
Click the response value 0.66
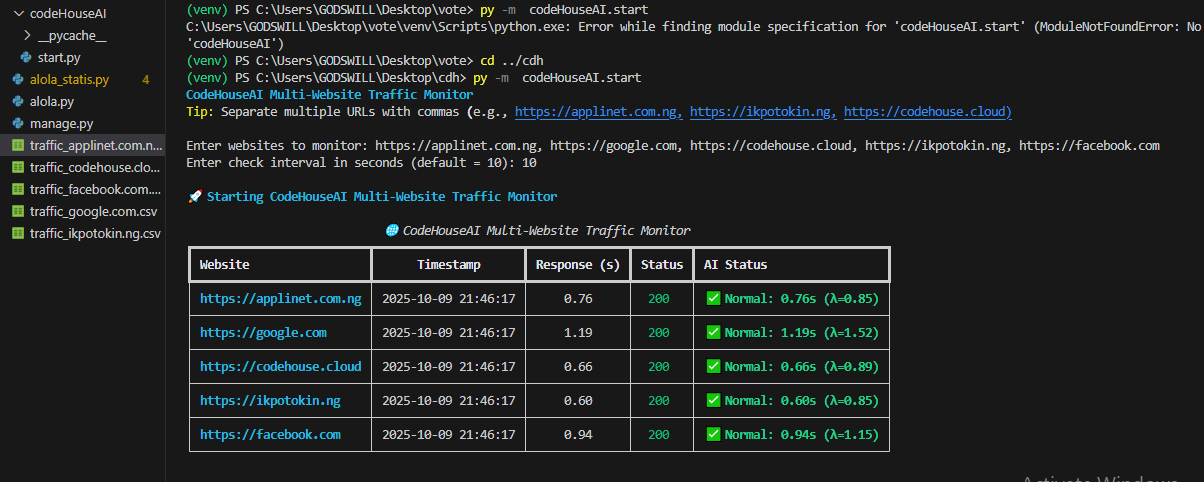578,366
